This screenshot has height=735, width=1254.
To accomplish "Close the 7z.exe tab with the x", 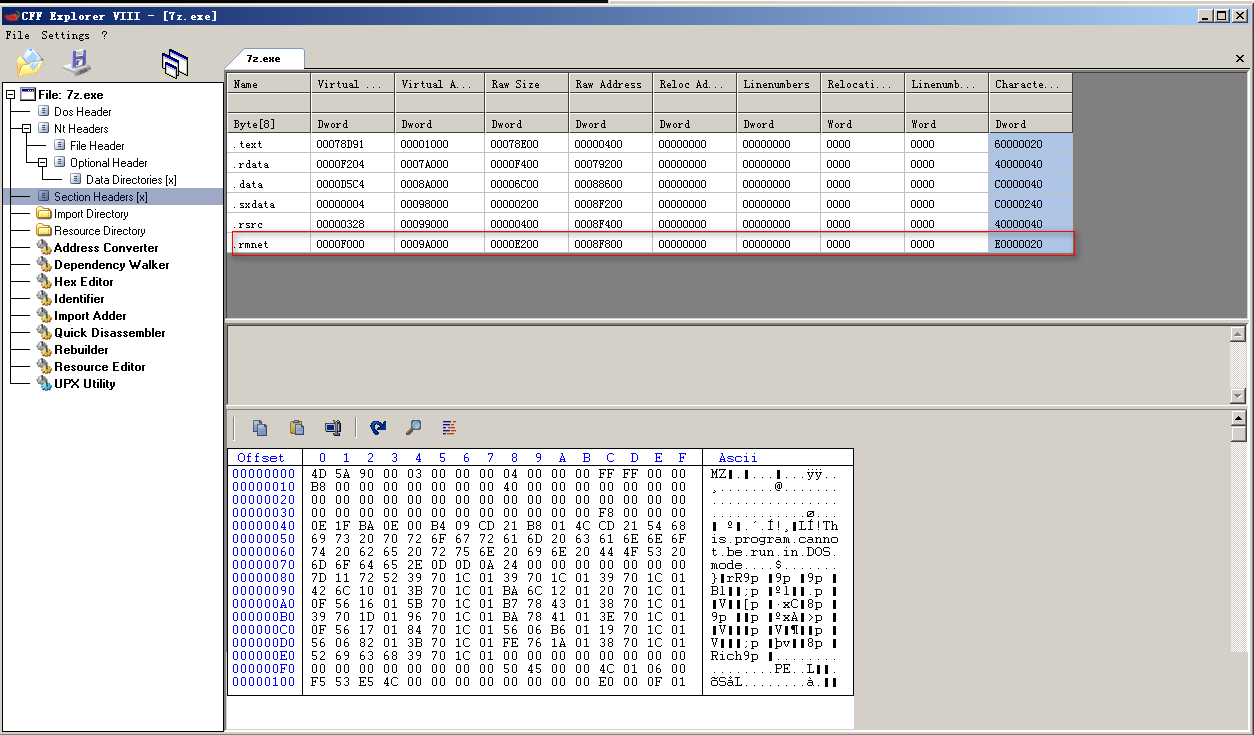I will click(1240, 59).
